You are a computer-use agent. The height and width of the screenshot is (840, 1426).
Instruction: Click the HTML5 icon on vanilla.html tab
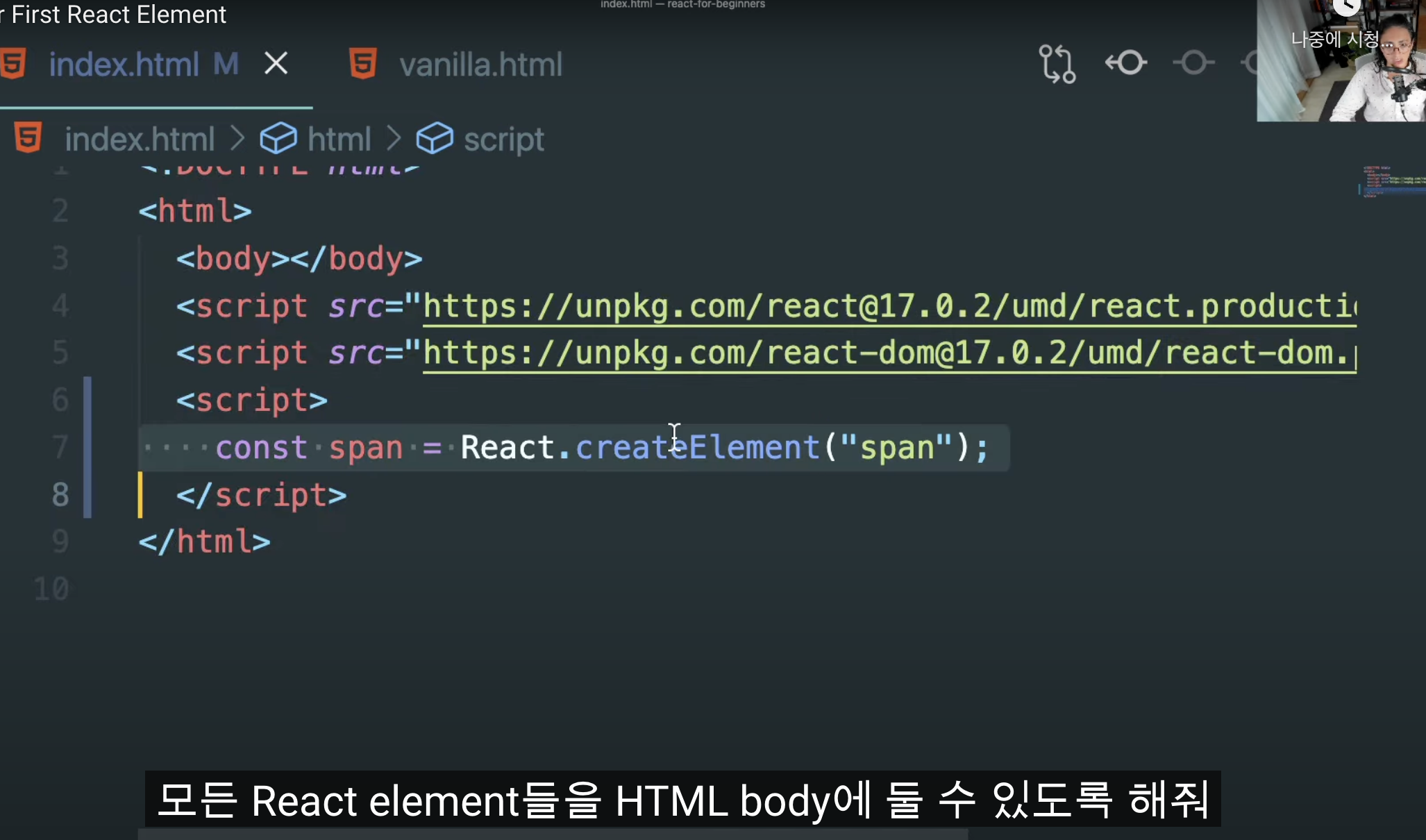point(363,64)
